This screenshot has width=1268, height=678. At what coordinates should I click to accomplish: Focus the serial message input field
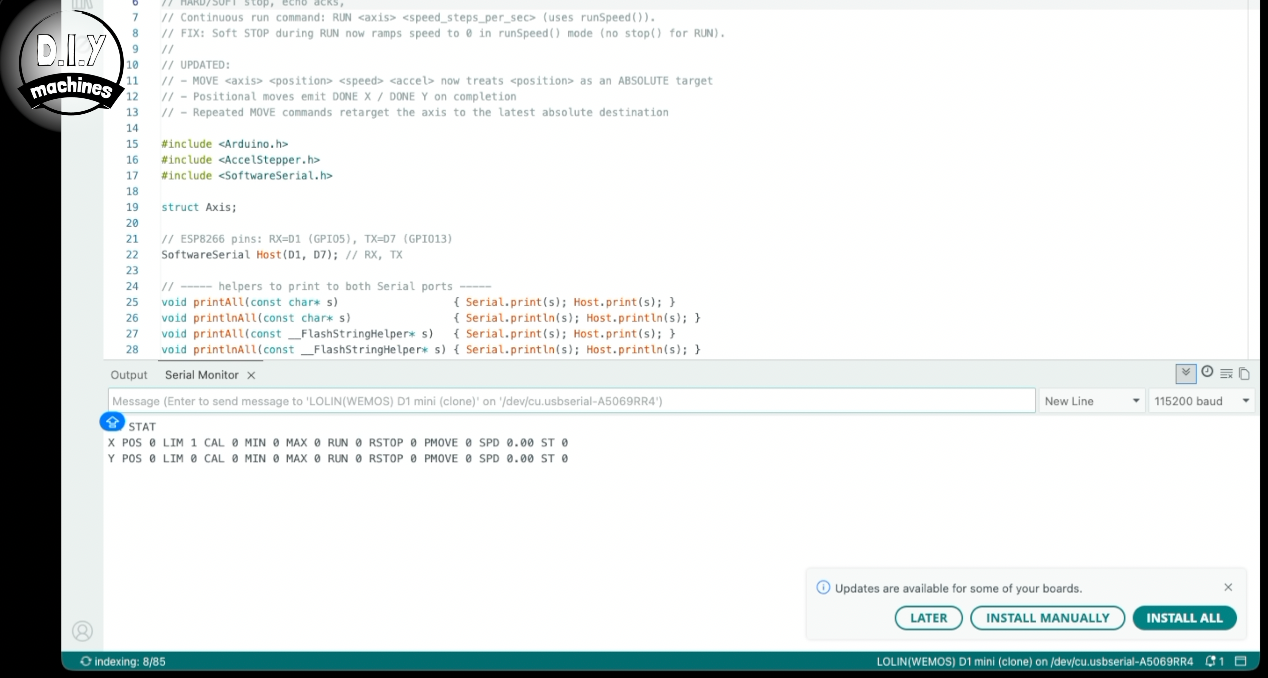[572, 401]
